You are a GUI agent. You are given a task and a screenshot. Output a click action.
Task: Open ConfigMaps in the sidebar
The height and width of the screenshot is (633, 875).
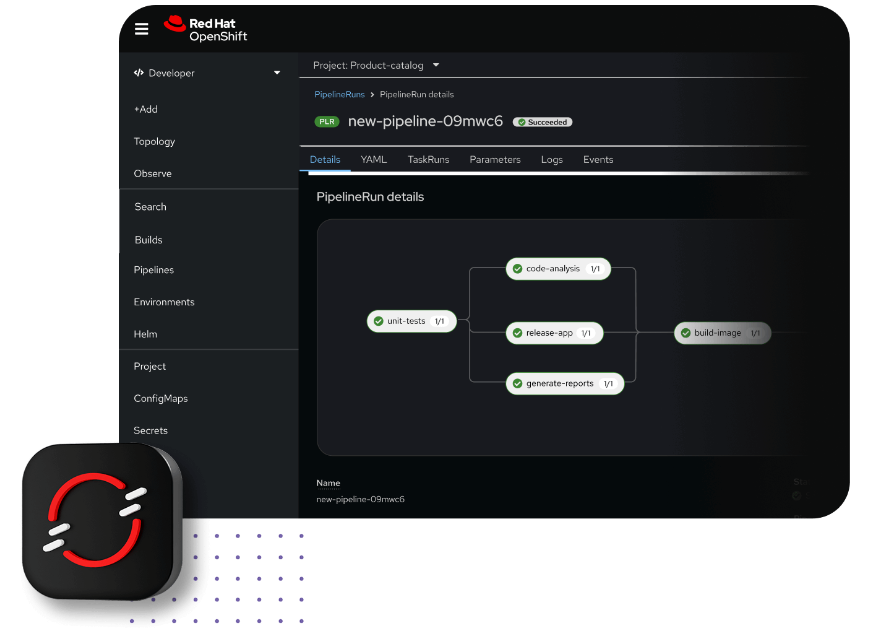point(161,399)
